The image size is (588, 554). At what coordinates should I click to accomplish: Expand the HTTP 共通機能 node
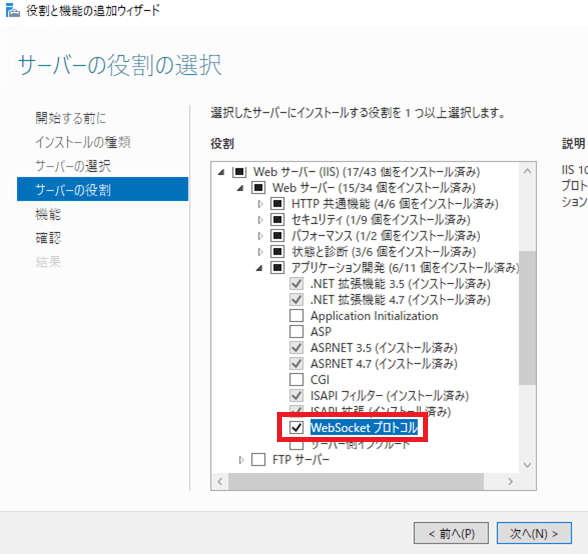click(260, 204)
